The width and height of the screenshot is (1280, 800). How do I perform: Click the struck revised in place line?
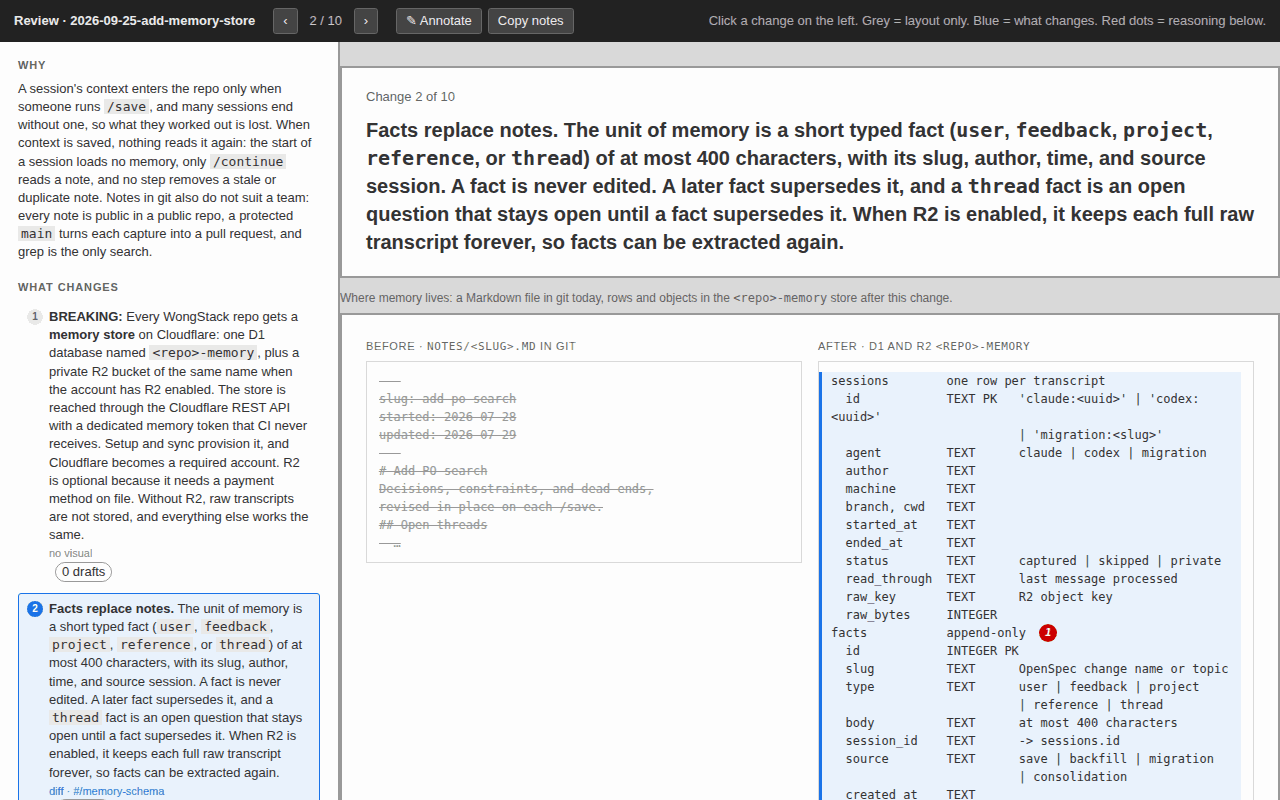(x=491, y=507)
